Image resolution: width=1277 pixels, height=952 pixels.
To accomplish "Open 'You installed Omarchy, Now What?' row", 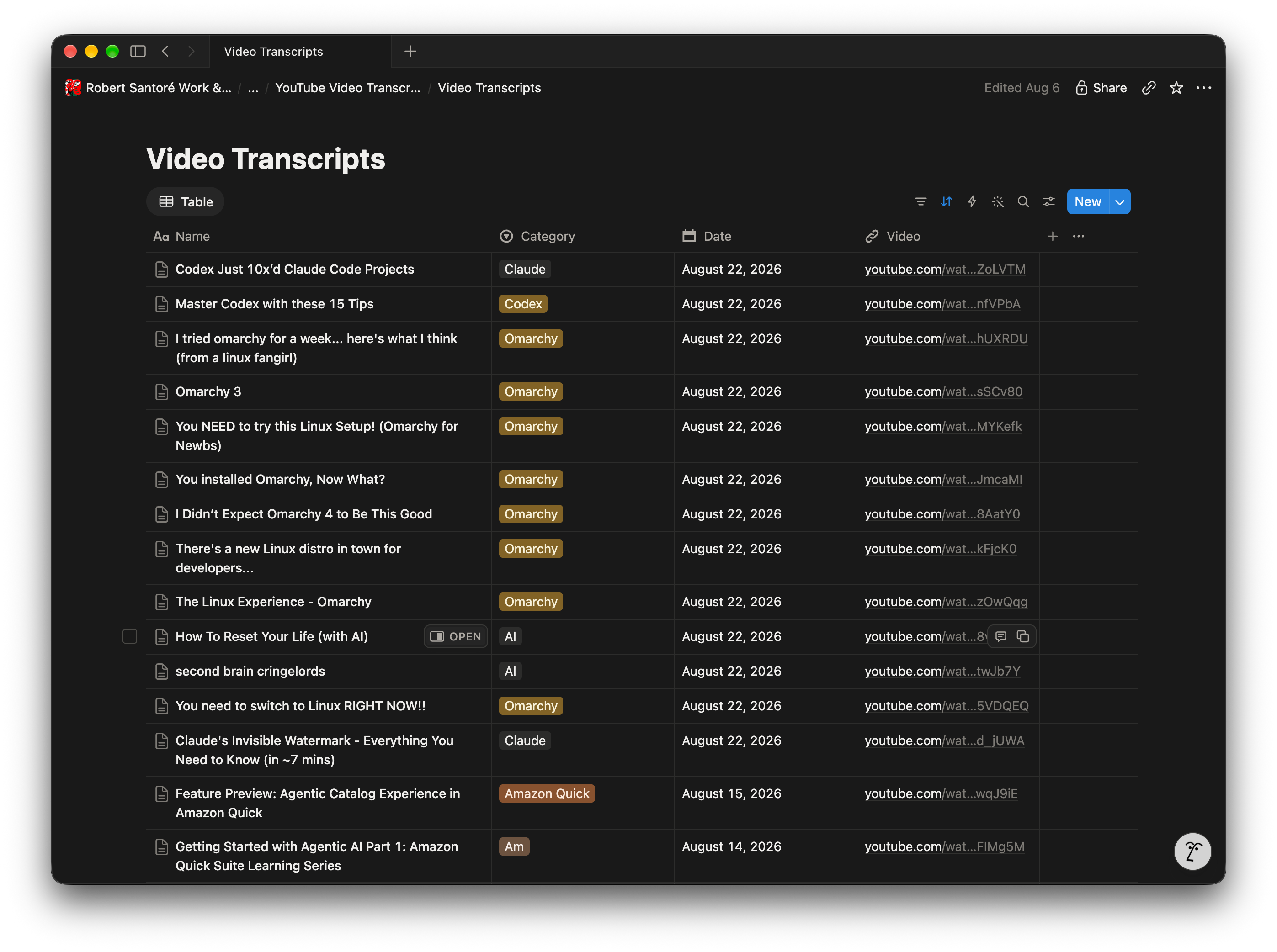I will point(280,480).
